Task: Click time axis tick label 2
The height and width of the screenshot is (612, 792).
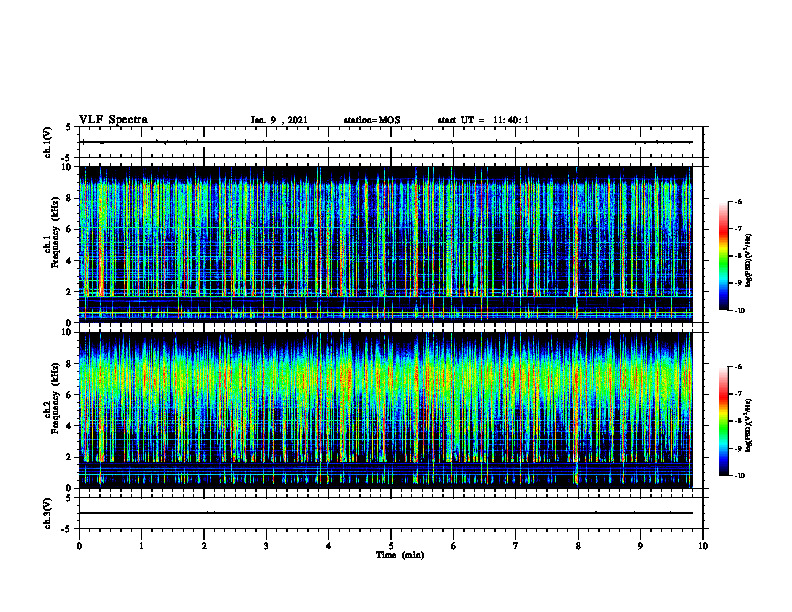Action: point(204,546)
